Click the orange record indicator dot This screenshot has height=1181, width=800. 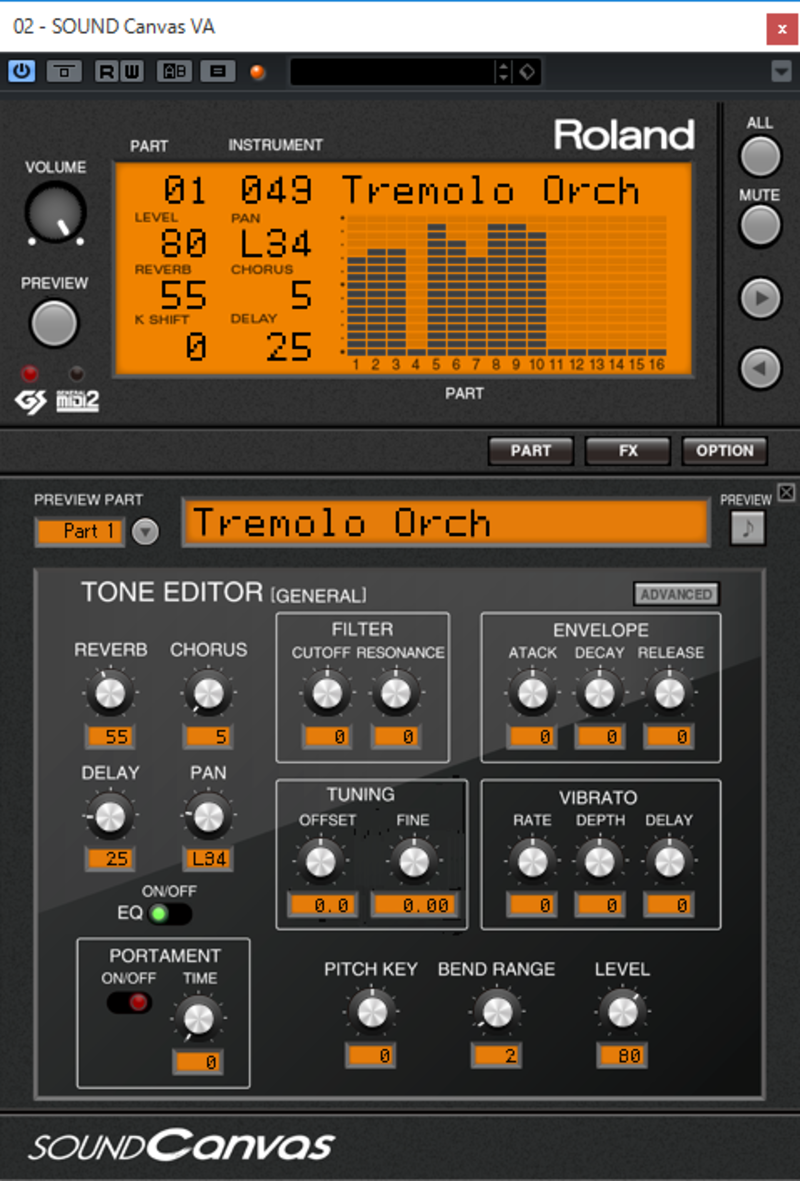(x=258, y=72)
